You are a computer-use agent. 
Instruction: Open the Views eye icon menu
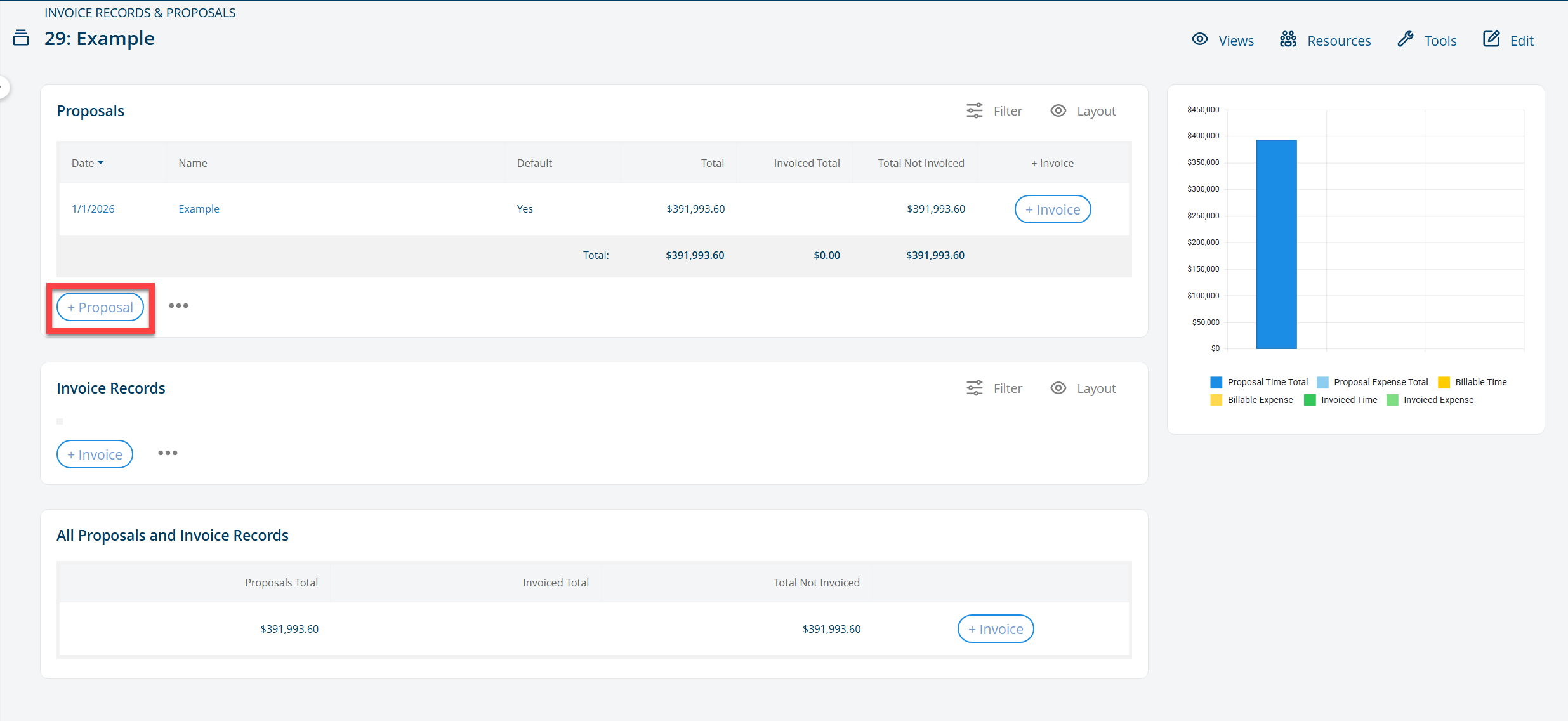[1199, 39]
